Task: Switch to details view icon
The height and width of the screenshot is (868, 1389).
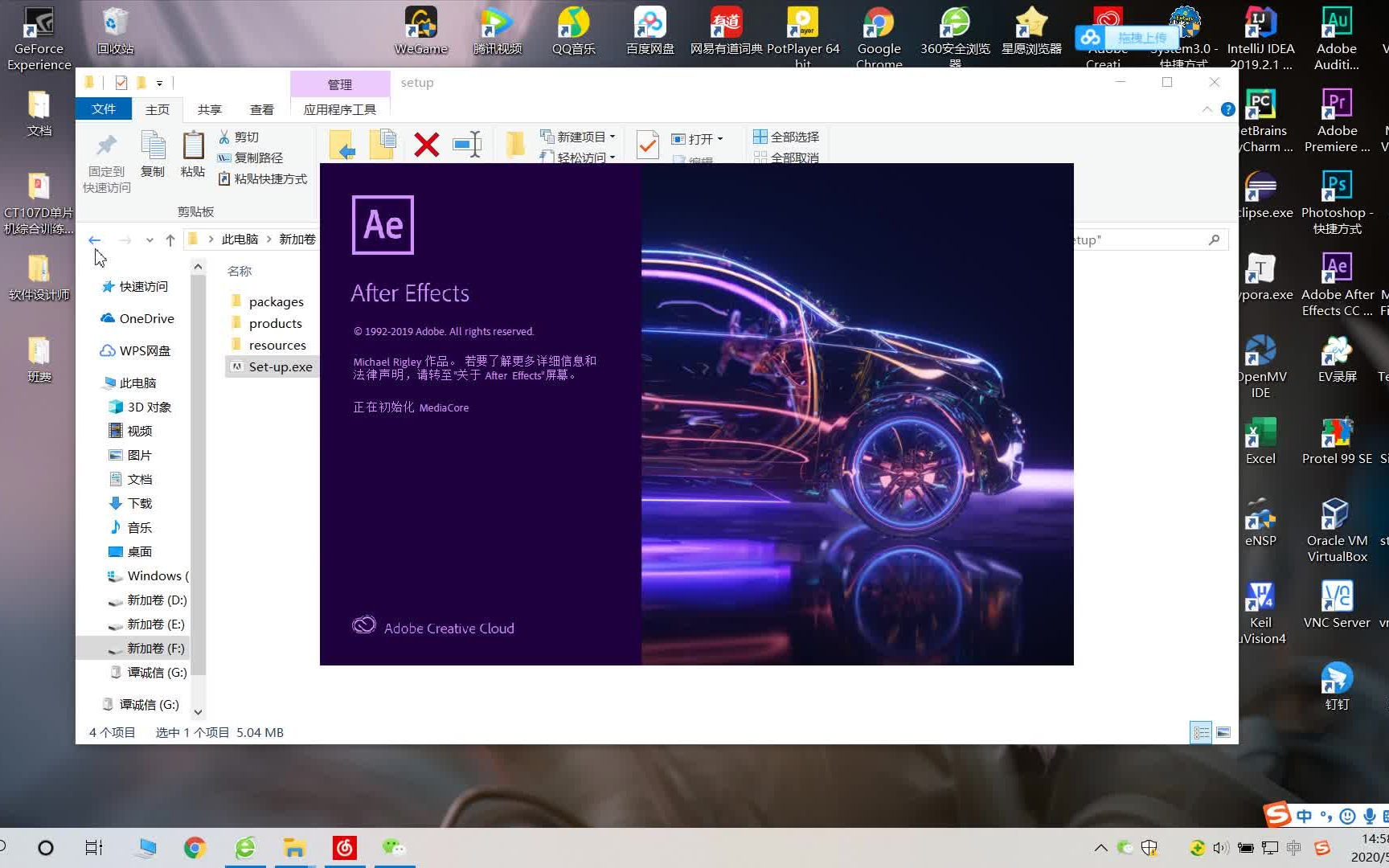Action: point(1201,732)
